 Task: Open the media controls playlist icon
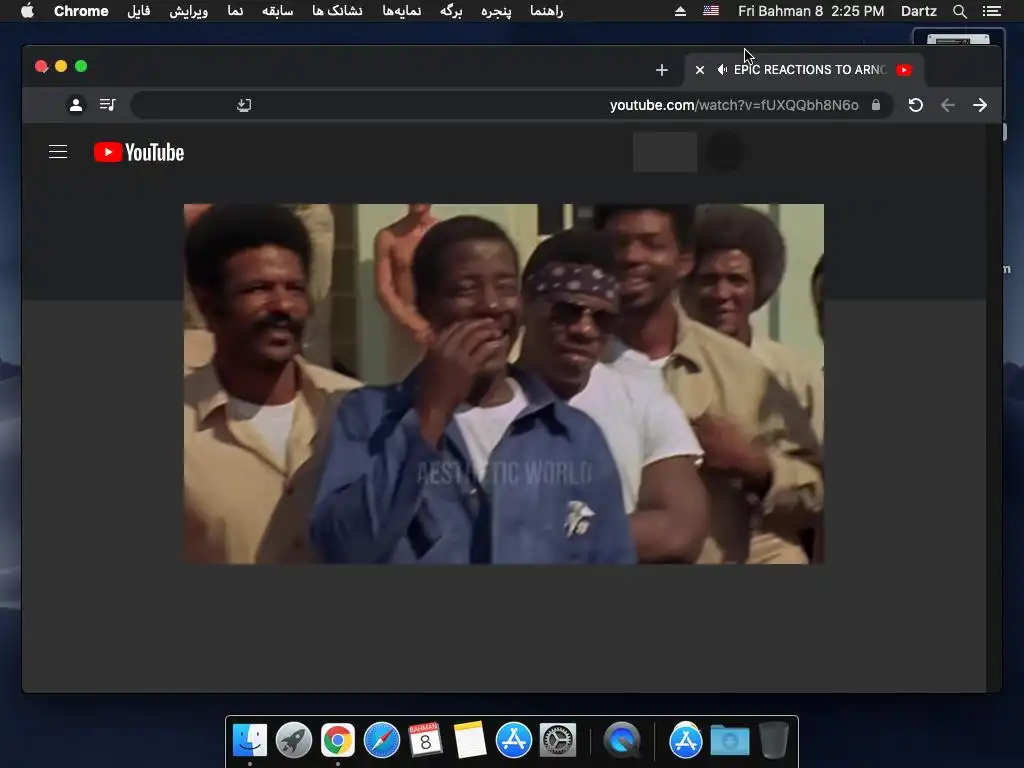pyautogui.click(x=108, y=104)
